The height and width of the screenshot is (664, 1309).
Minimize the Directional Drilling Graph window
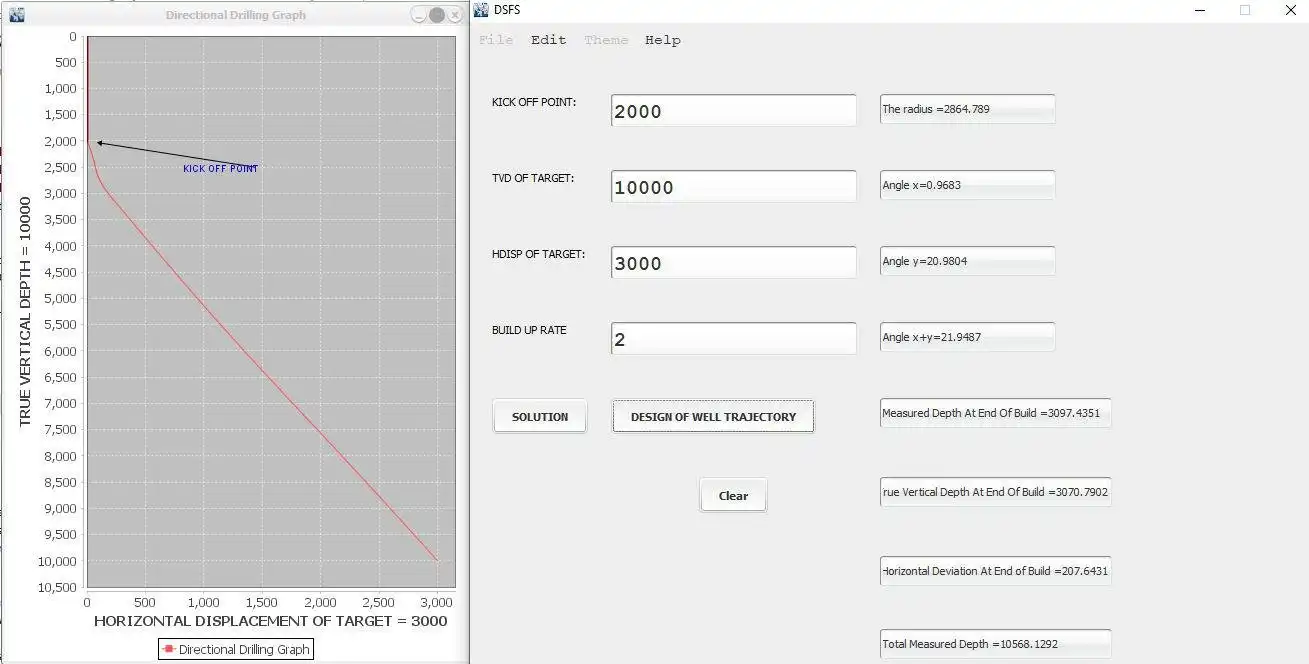click(420, 15)
